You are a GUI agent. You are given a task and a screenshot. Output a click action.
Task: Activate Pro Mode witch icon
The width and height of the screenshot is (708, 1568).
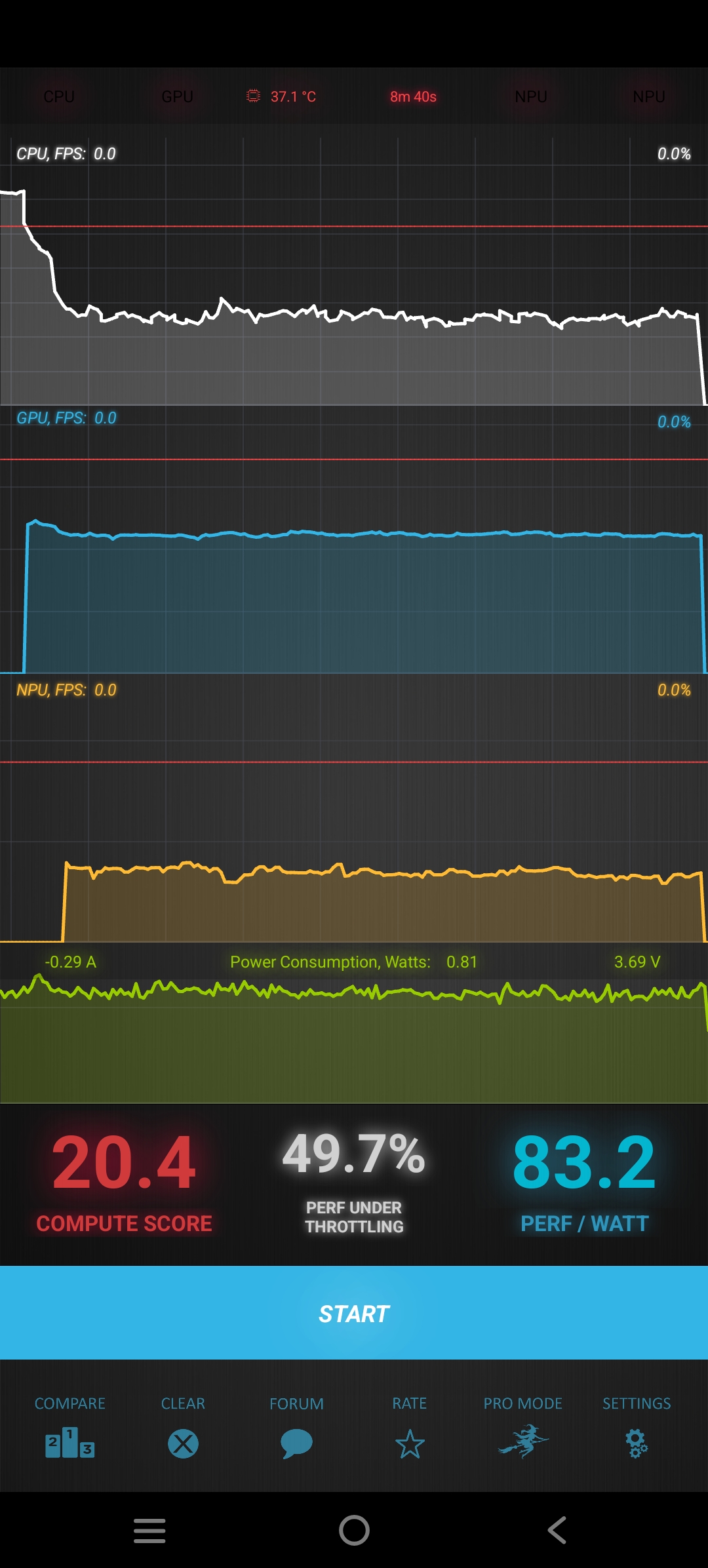pos(523,1441)
